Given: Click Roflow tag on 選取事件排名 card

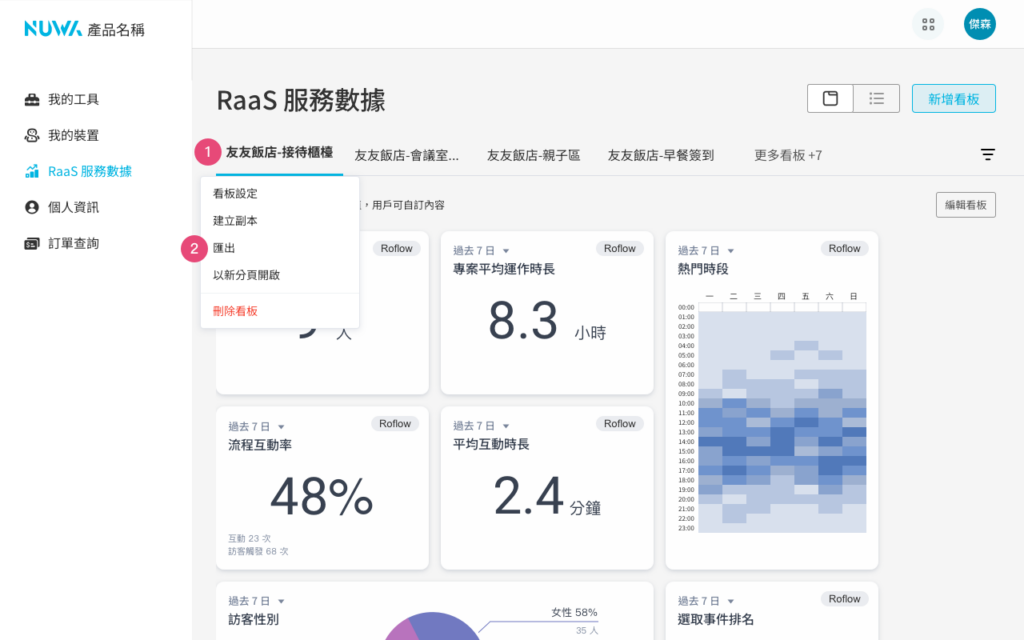Looking at the screenshot, I should [844, 599].
